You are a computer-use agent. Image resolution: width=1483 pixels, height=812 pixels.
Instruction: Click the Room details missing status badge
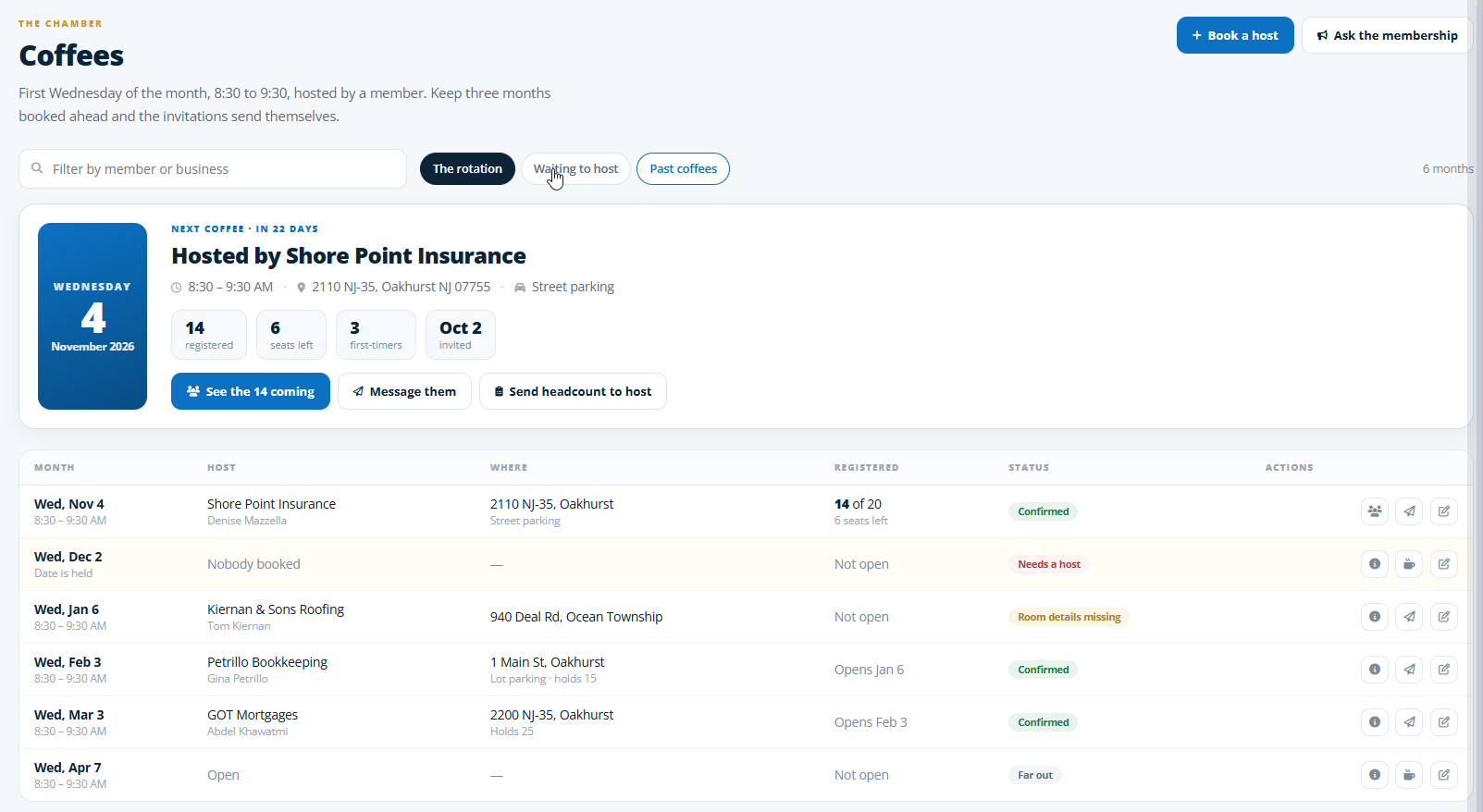(x=1069, y=617)
